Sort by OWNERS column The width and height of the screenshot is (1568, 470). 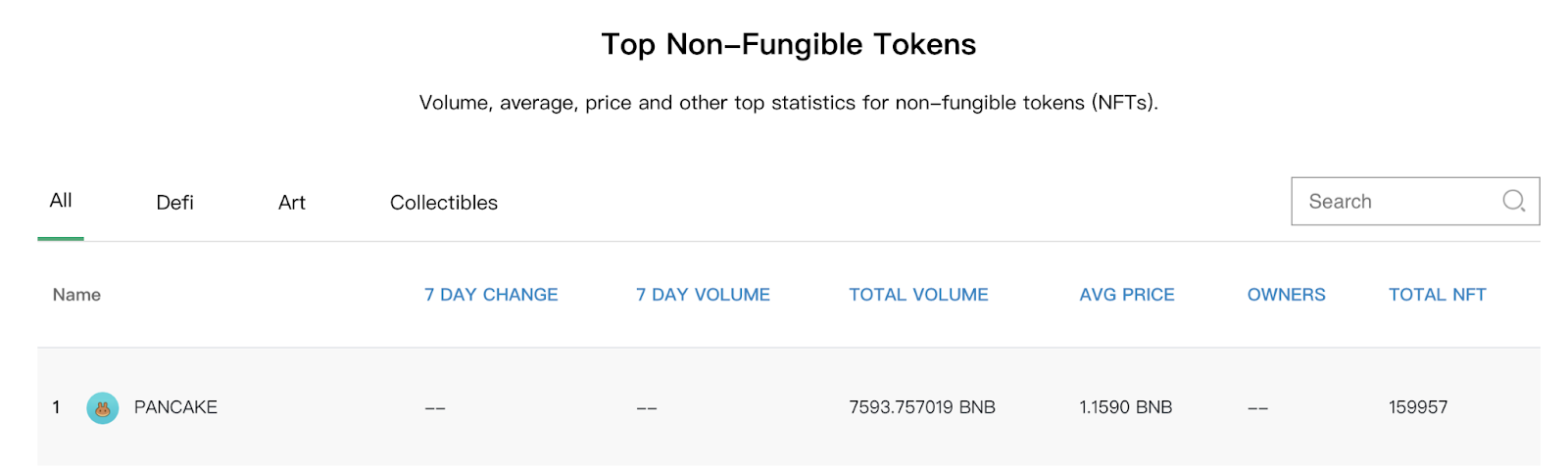pyautogui.click(x=1286, y=295)
